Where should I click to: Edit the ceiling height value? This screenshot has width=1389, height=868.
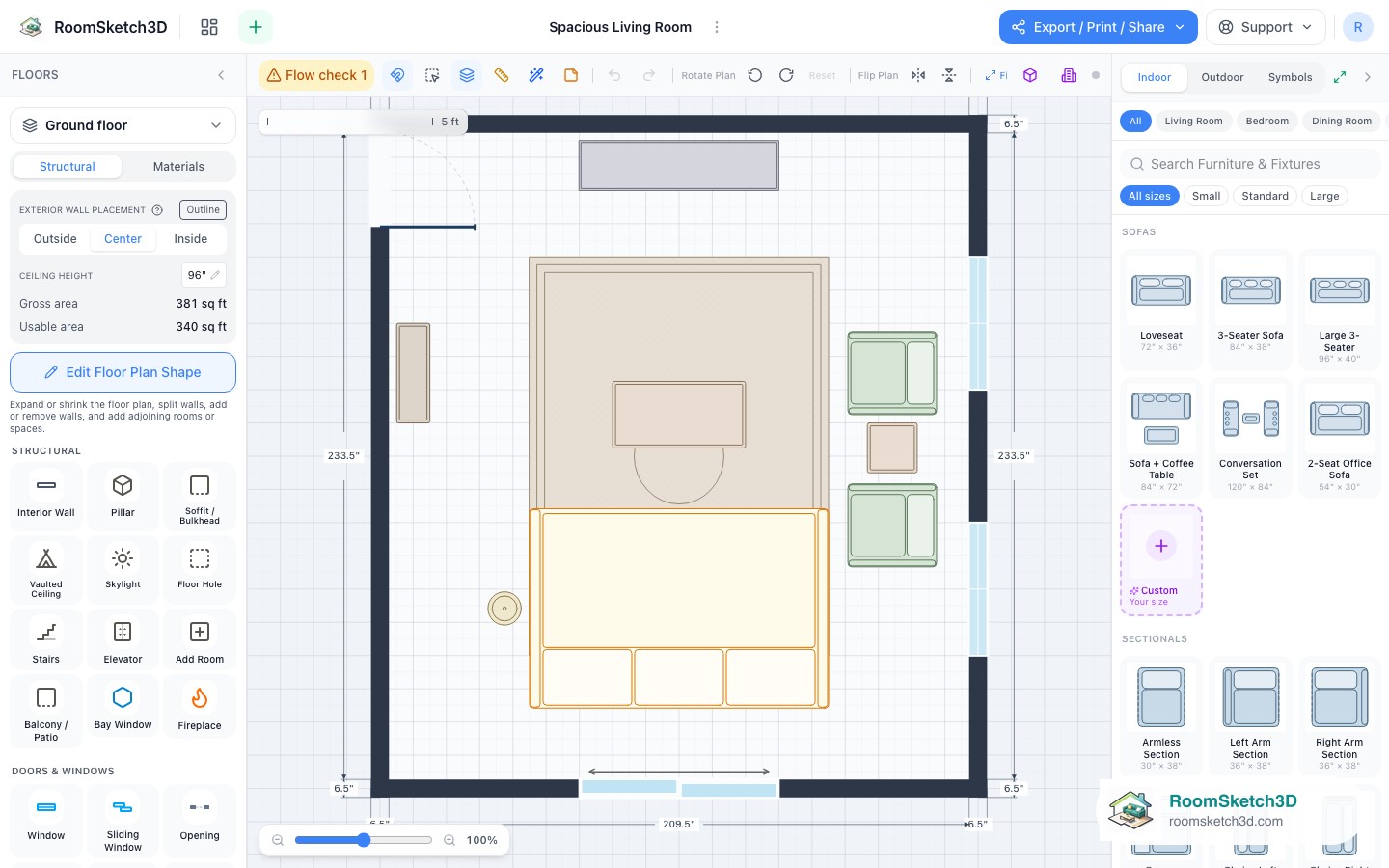[x=204, y=275]
